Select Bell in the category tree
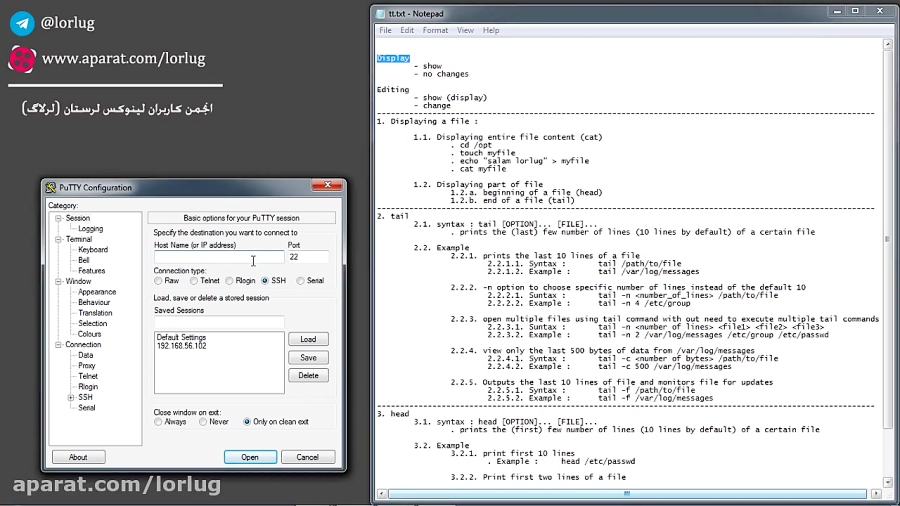This screenshot has width=900, height=506. coord(84,260)
